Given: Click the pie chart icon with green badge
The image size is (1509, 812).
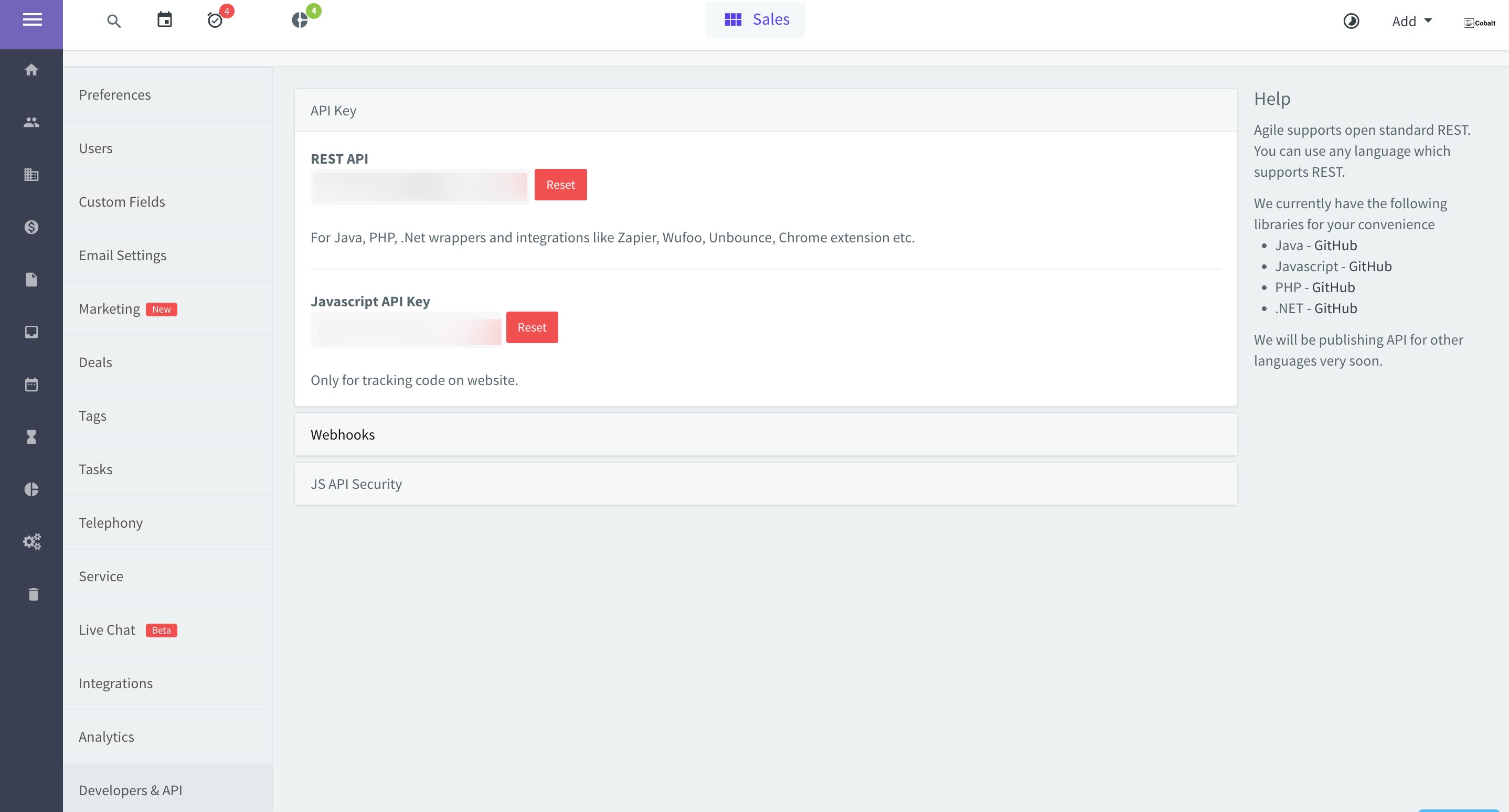Looking at the screenshot, I should click(x=300, y=20).
